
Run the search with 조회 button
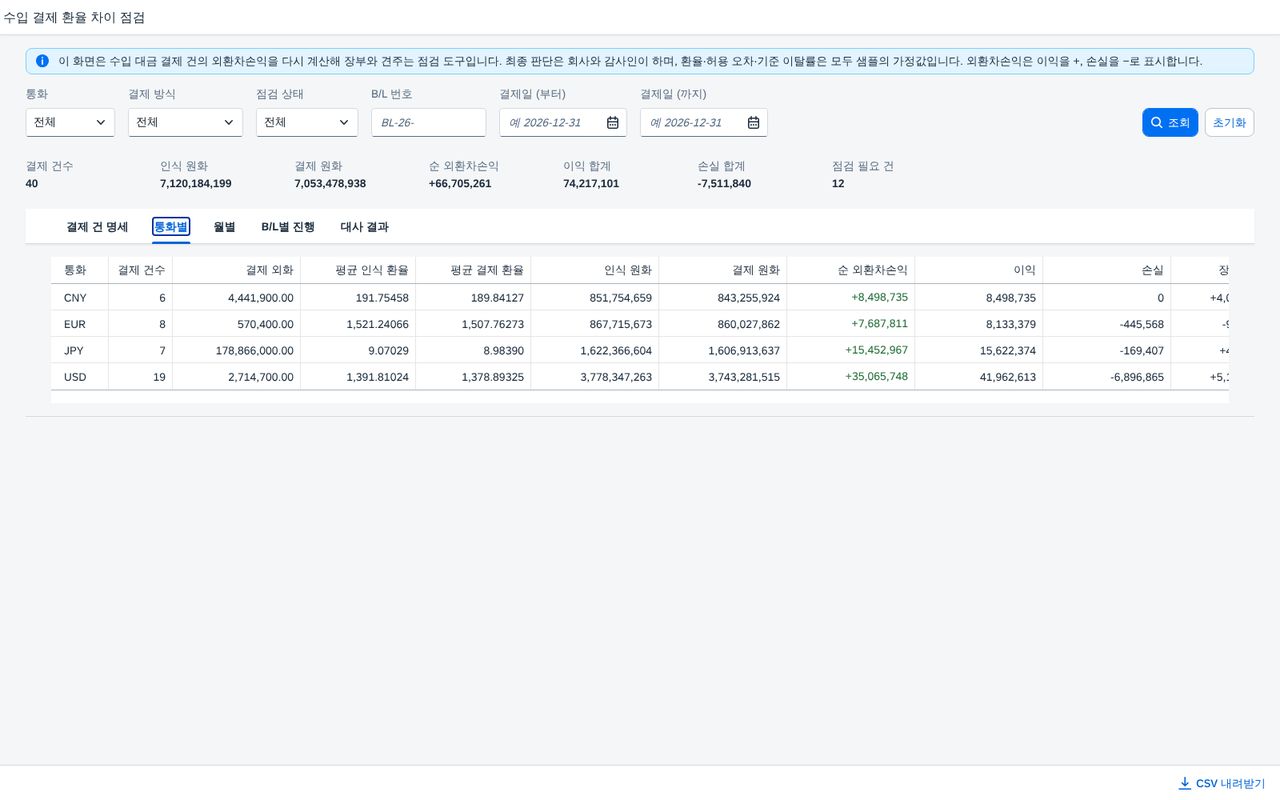(x=1170, y=122)
